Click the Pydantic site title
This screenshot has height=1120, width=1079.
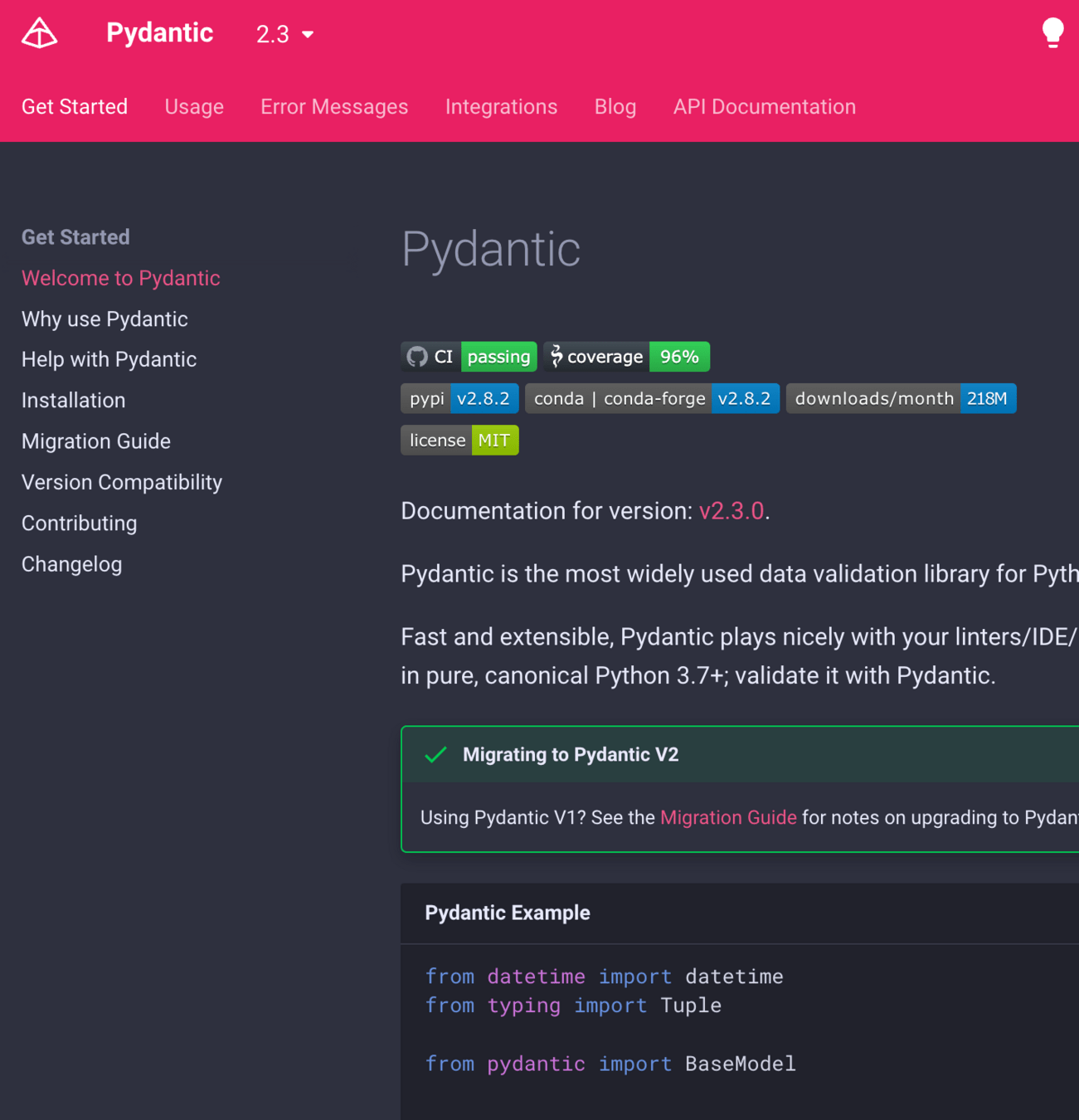(x=159, y=32)
